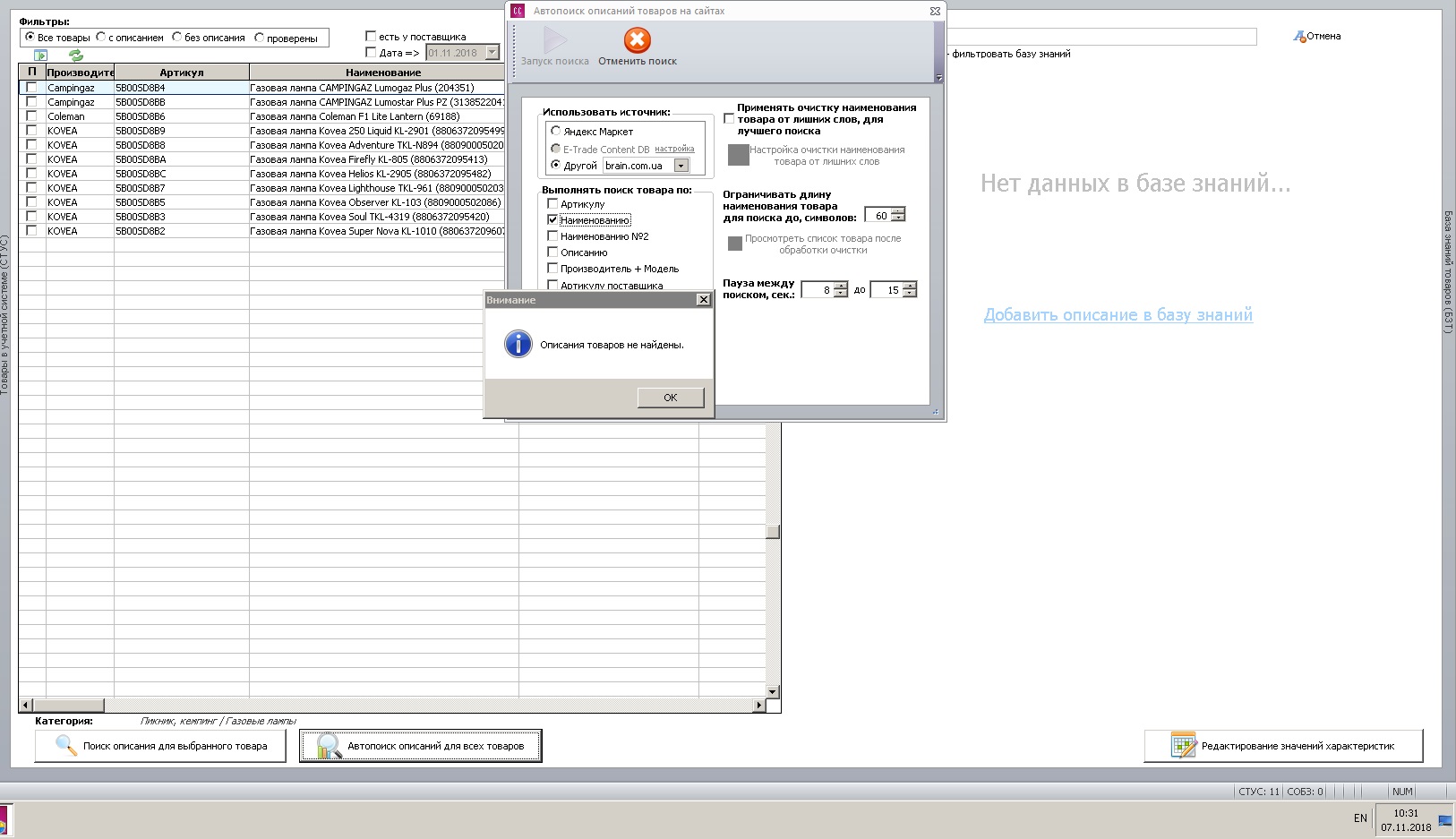Click the toolbar overflow arrow in Автопоиск window
Screen dimensions: 1456x839
point(938,79)
